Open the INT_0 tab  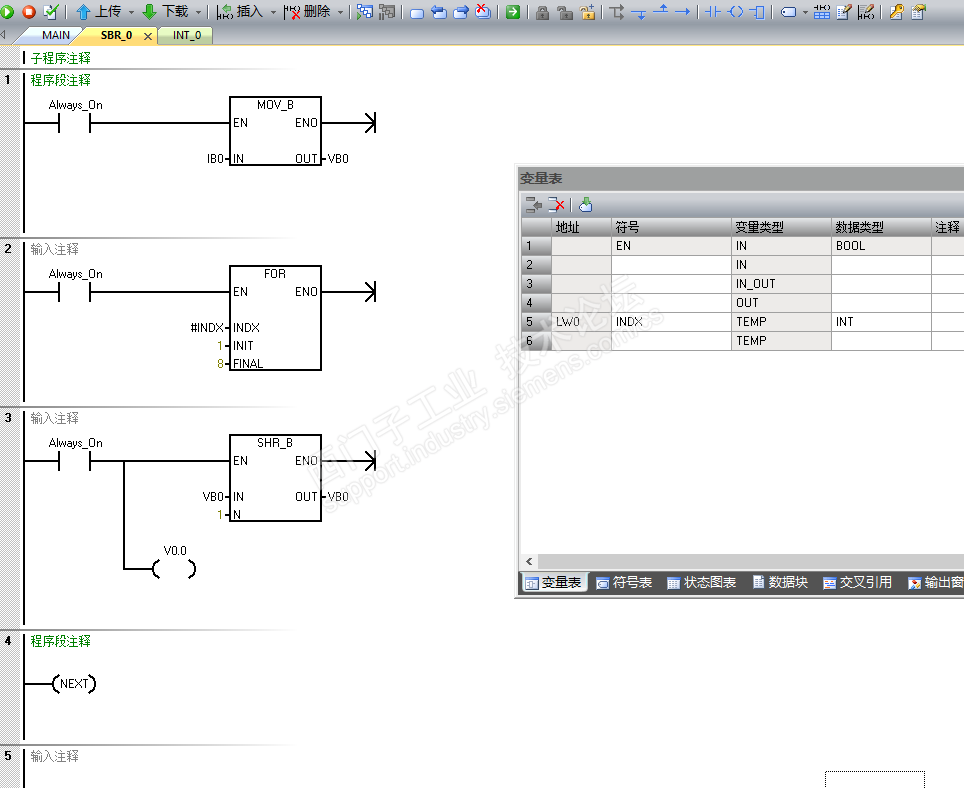187,35
